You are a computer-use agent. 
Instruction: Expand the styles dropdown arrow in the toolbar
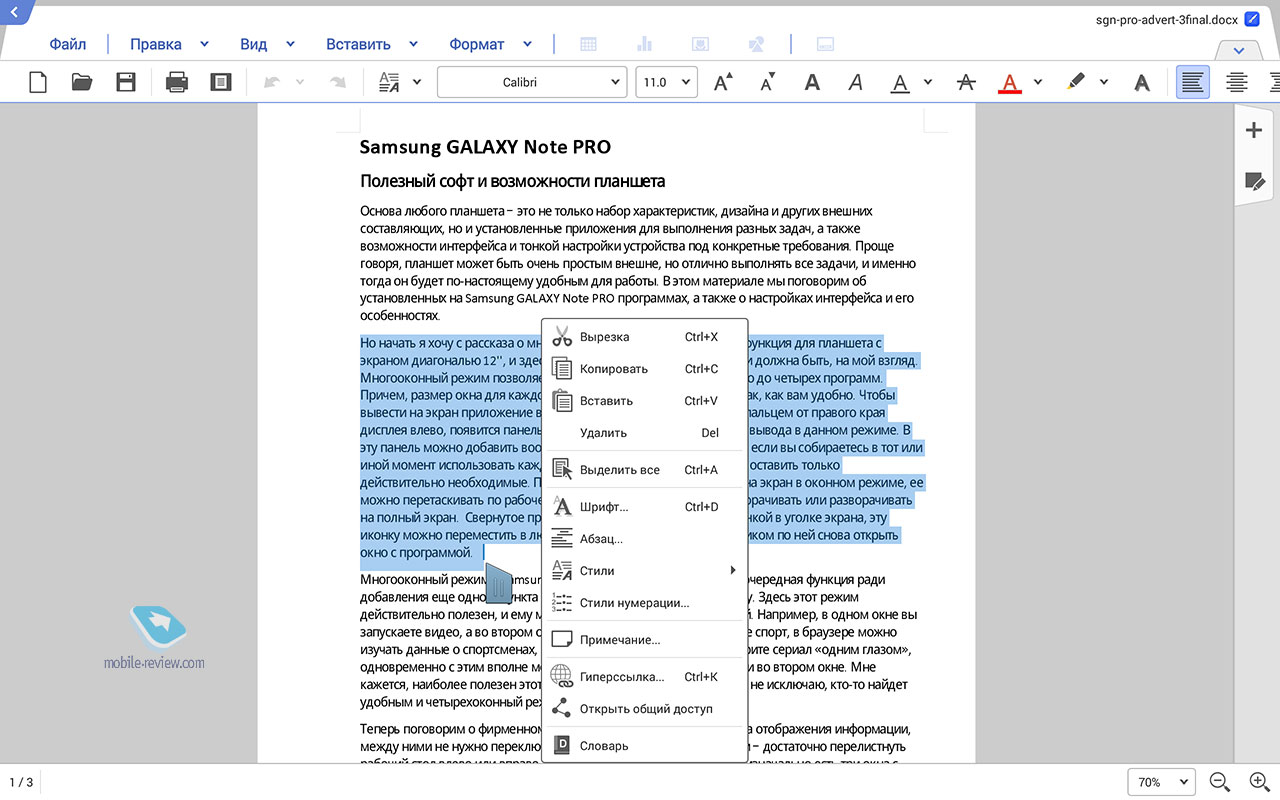(417, 82)
